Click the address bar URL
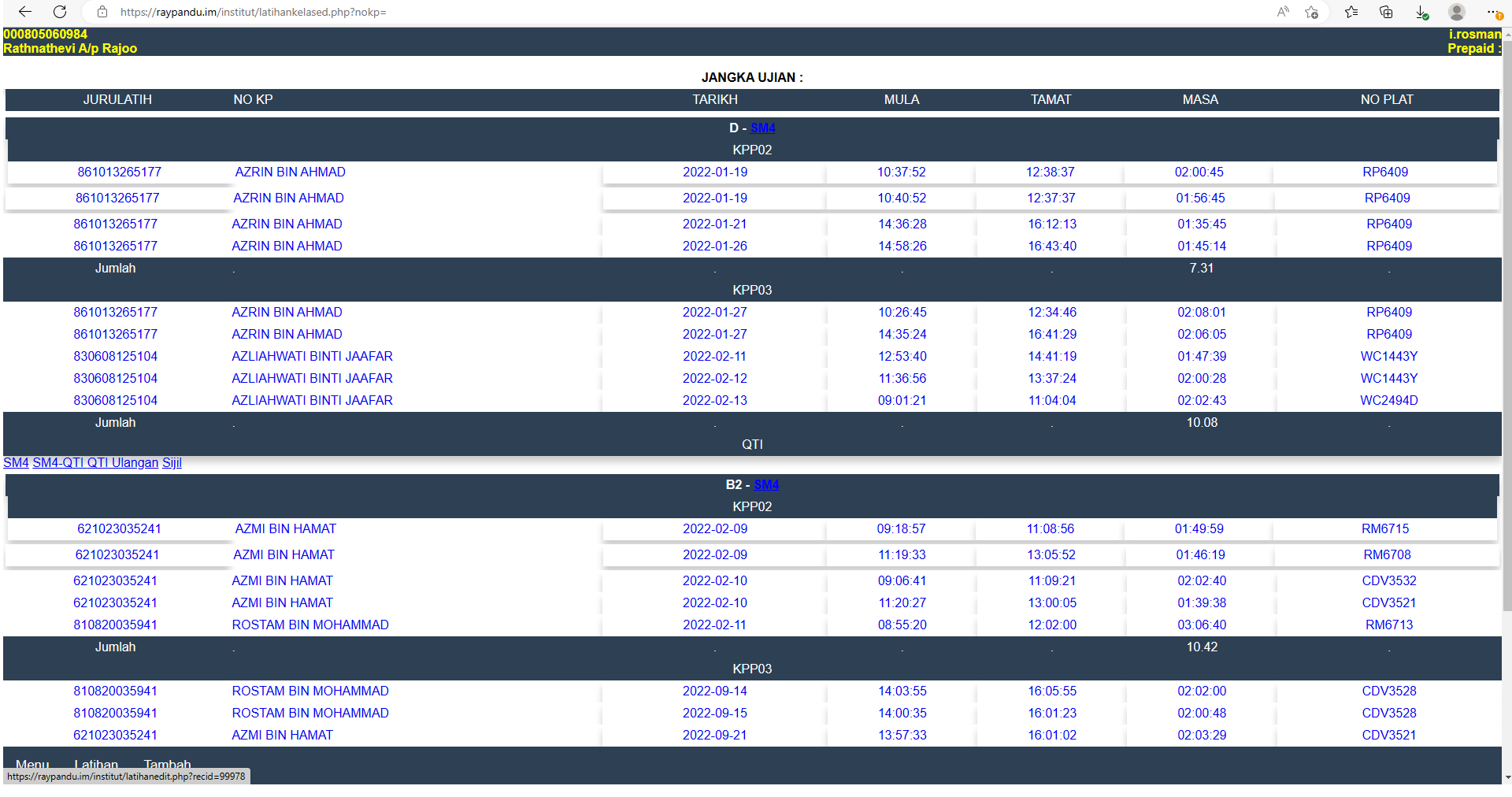The width and height of the screenshot is (1512, 797). pyautogui.click(x=253, y=12)
